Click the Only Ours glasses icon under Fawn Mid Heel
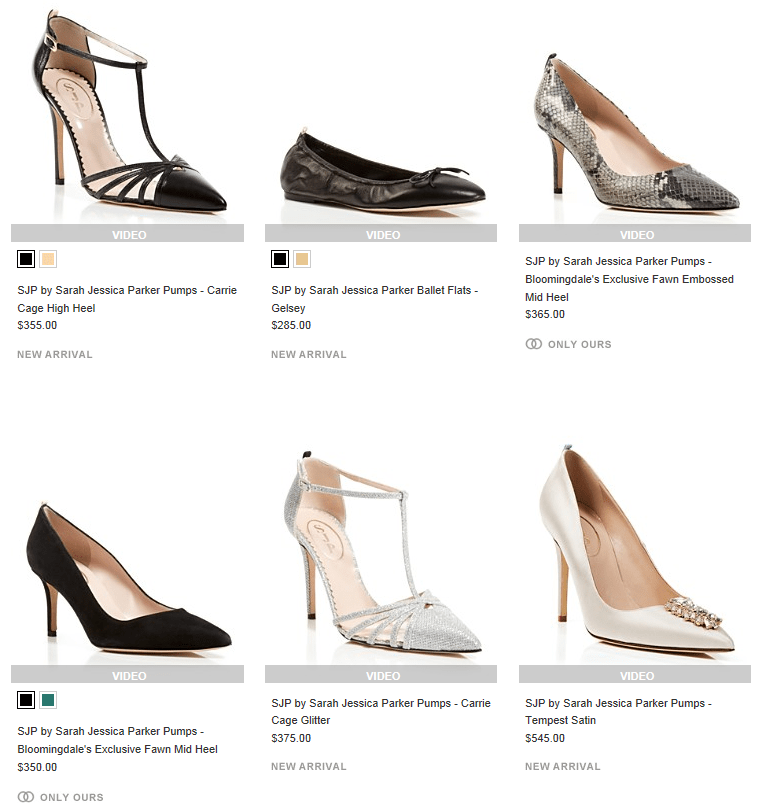Viewport: 769px width, 807px height. [24, 797]
